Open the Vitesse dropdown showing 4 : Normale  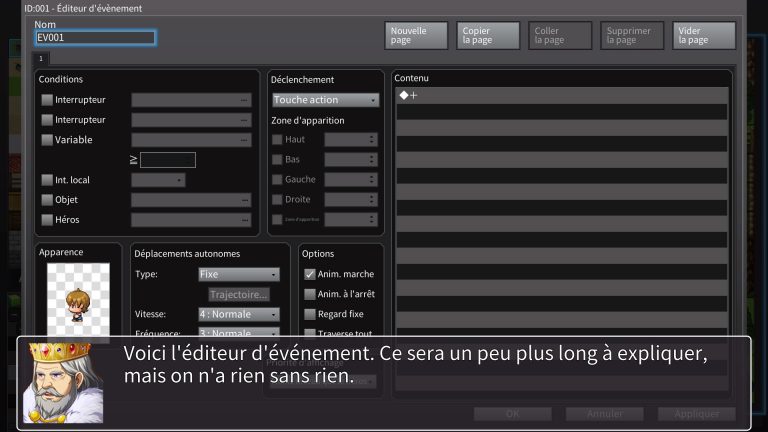pos(239,314)
